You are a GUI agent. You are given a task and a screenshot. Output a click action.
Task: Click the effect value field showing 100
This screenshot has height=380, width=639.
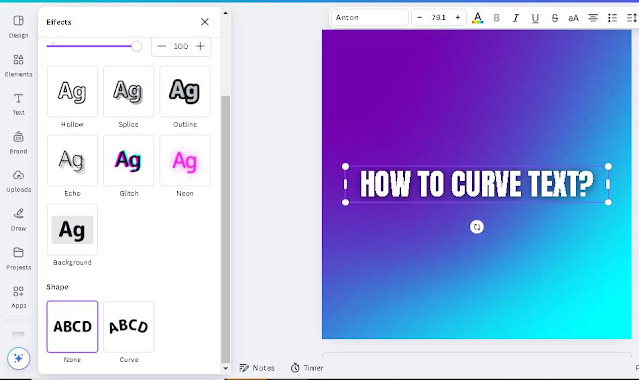(x=181, y=46)
